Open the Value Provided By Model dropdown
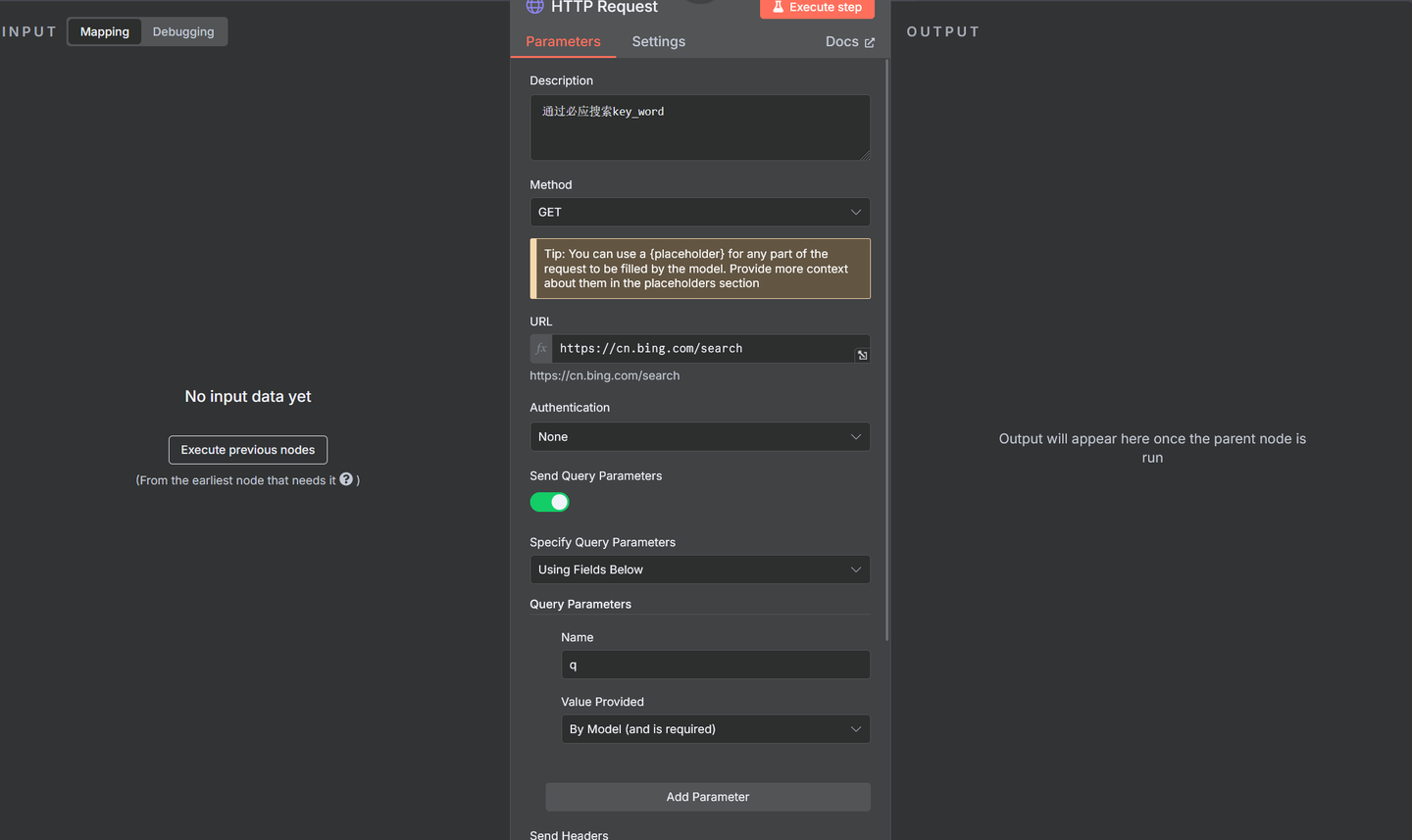Viewport: 1412px width, 840px height. click(x=715, y=729)
